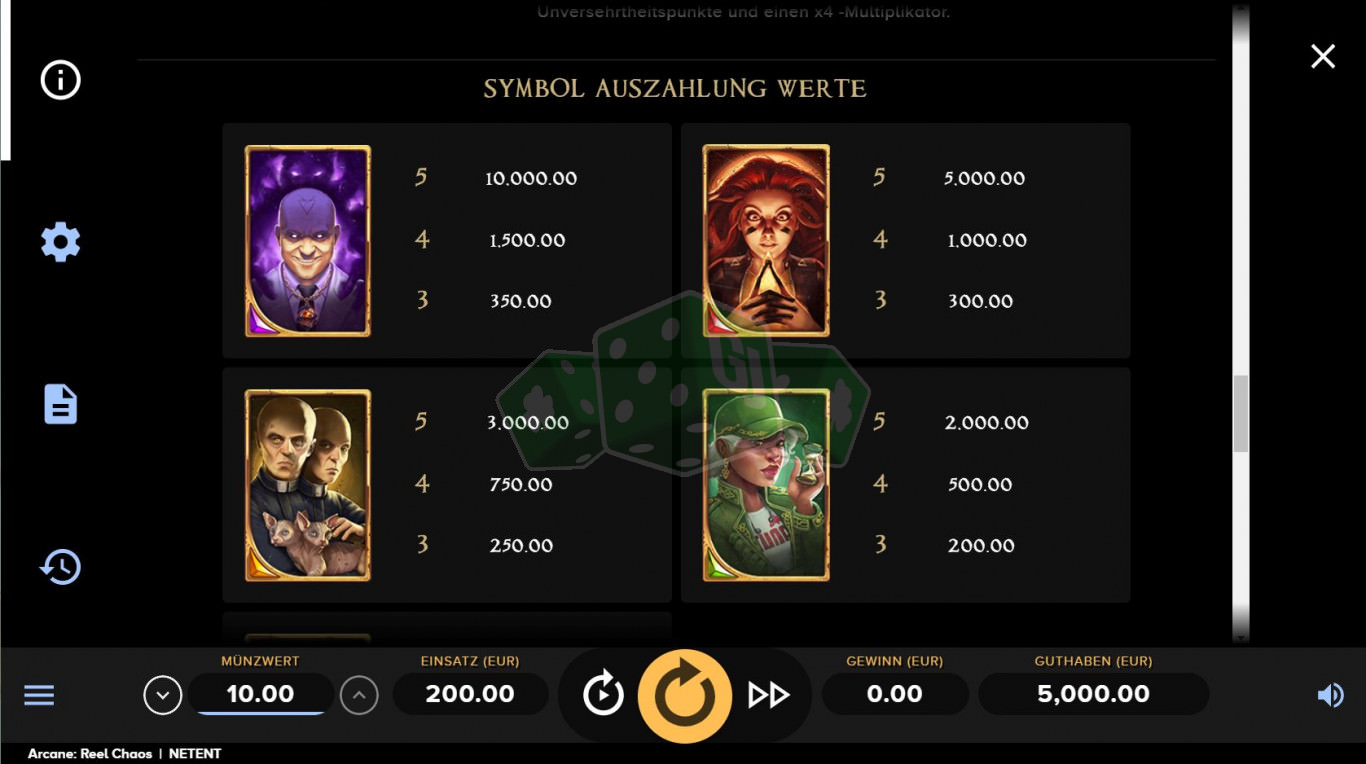The image size is (1366, 764).
Task: Click the purple bald man symbol card
Action: pos(308,241)
